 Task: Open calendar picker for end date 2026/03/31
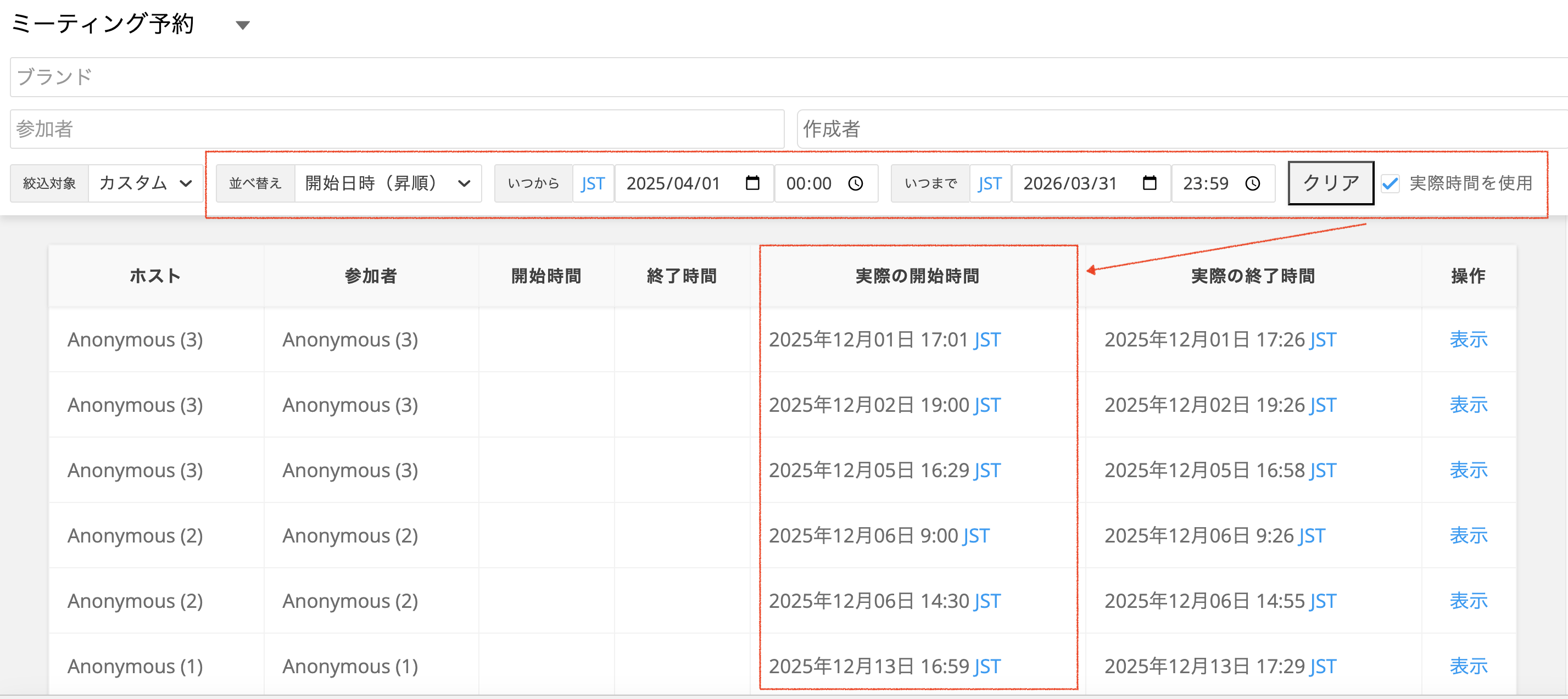click(1149, 183)
